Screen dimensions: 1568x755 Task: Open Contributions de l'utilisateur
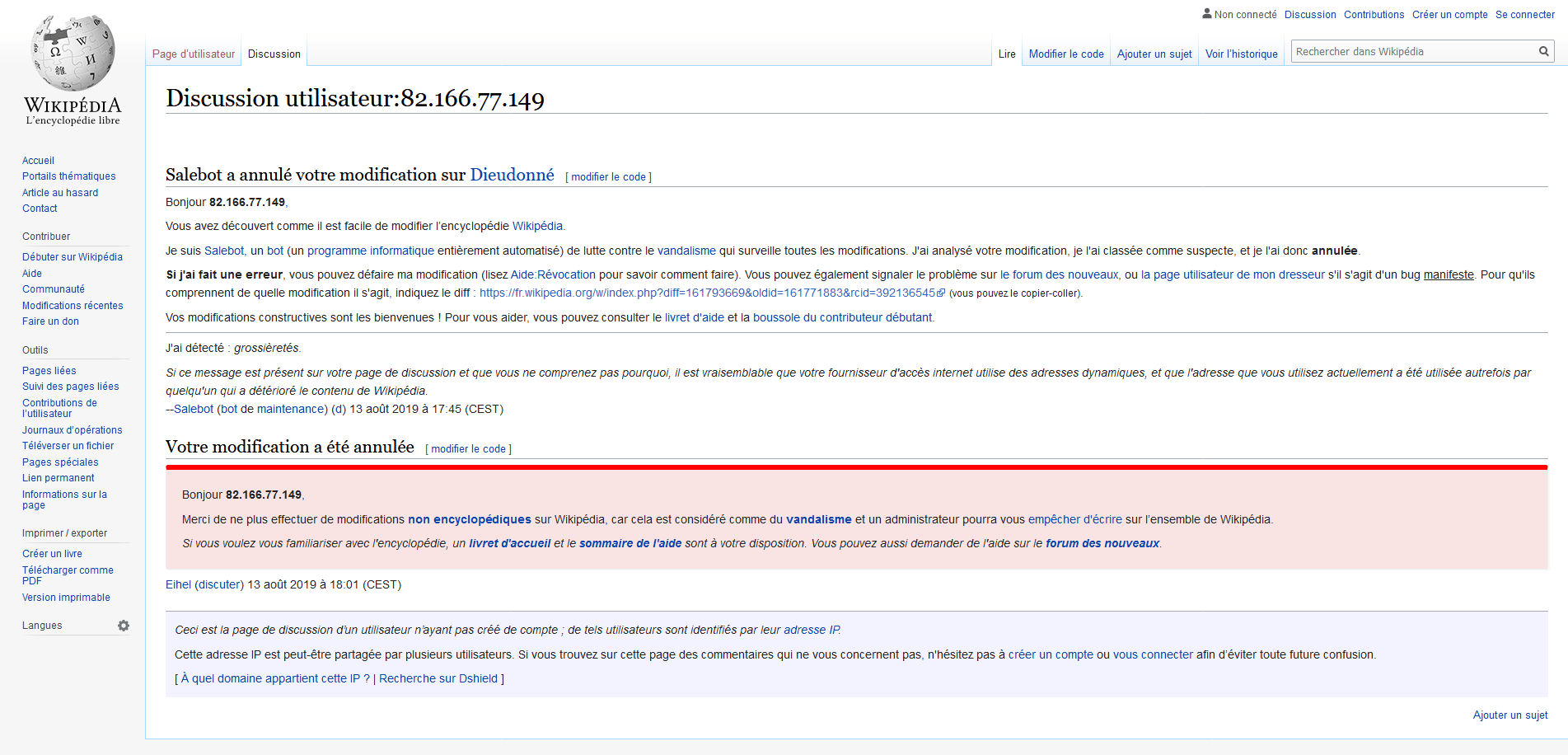[x=59, y=408]
